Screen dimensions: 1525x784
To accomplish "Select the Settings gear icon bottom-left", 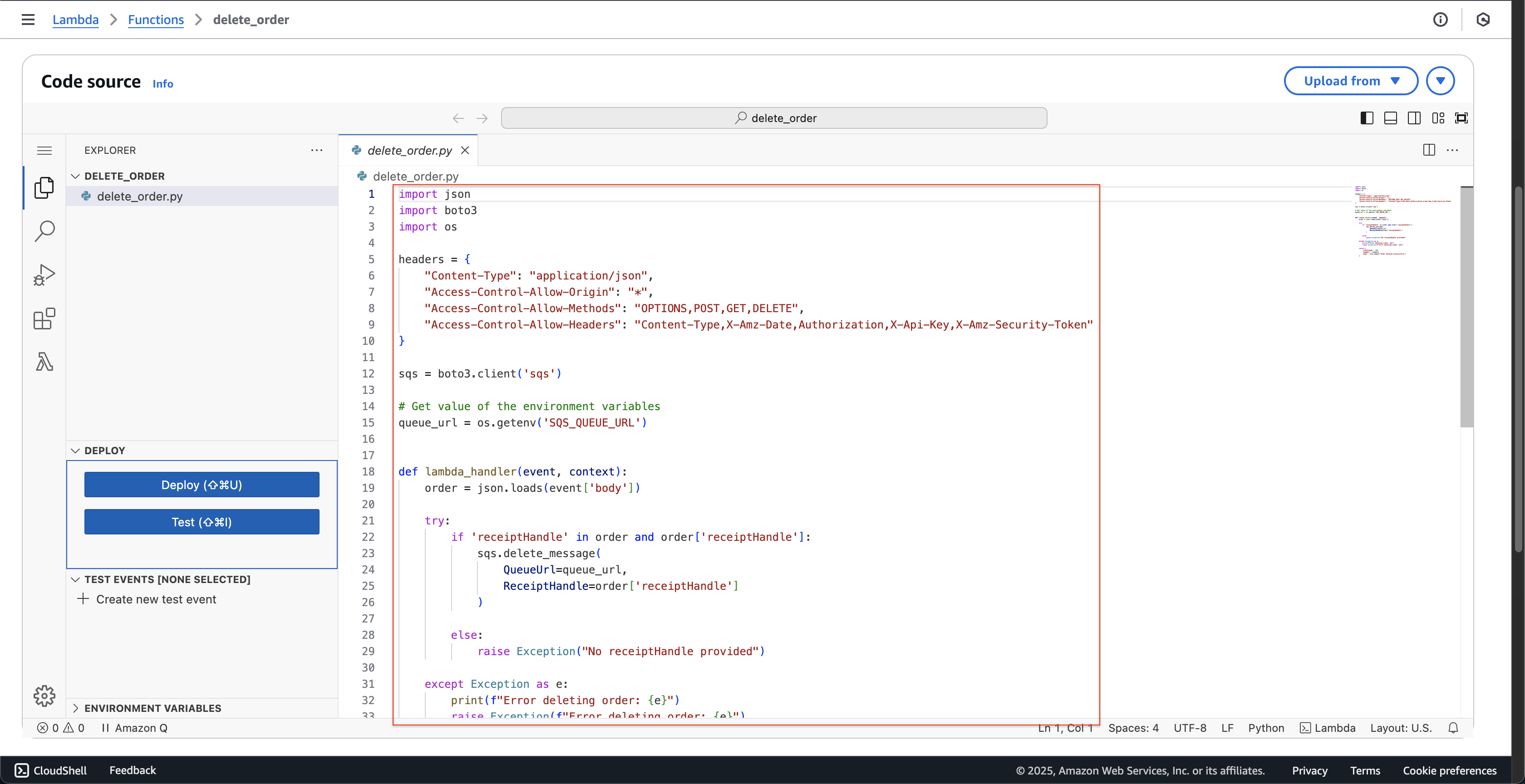I will click(x=45, y=695).
